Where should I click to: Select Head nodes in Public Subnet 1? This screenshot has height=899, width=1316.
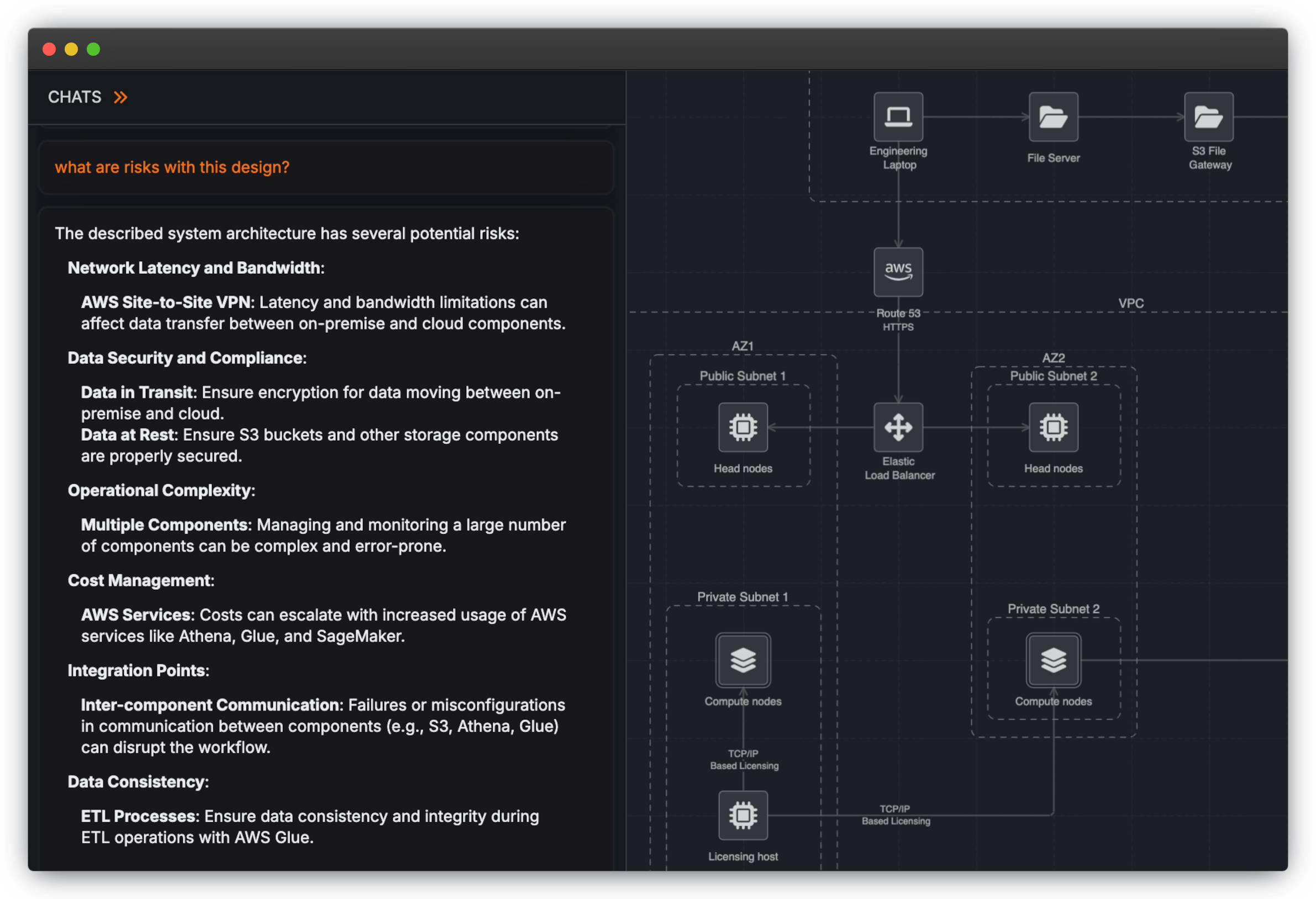click(743, 427)
